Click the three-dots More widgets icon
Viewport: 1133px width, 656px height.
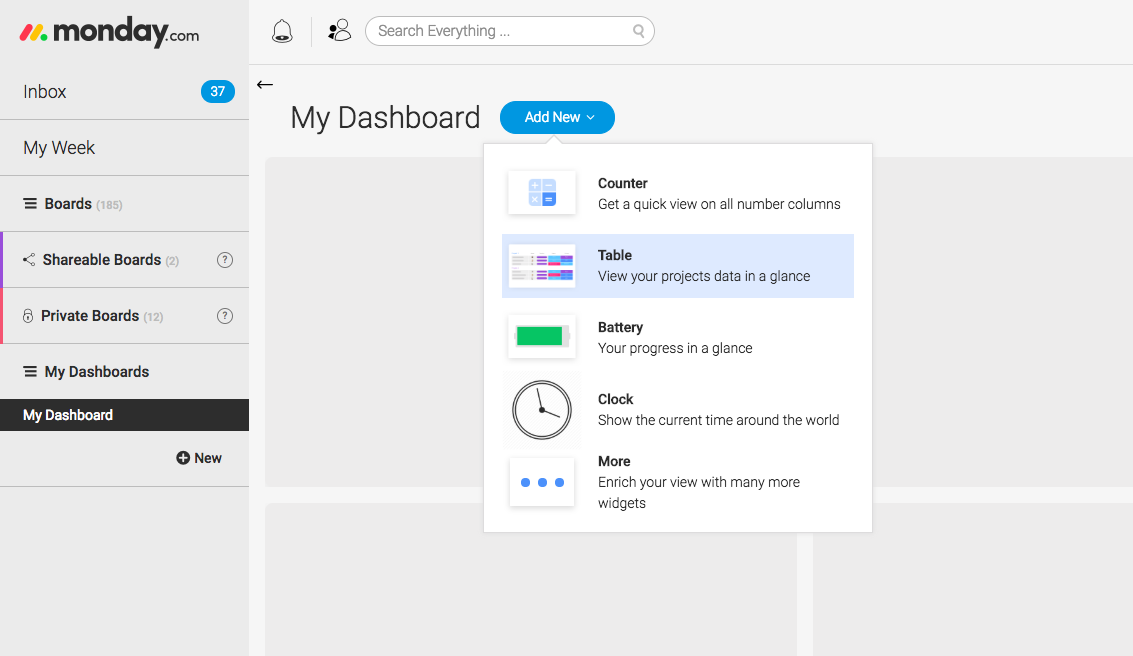click(x=542, y=483)
